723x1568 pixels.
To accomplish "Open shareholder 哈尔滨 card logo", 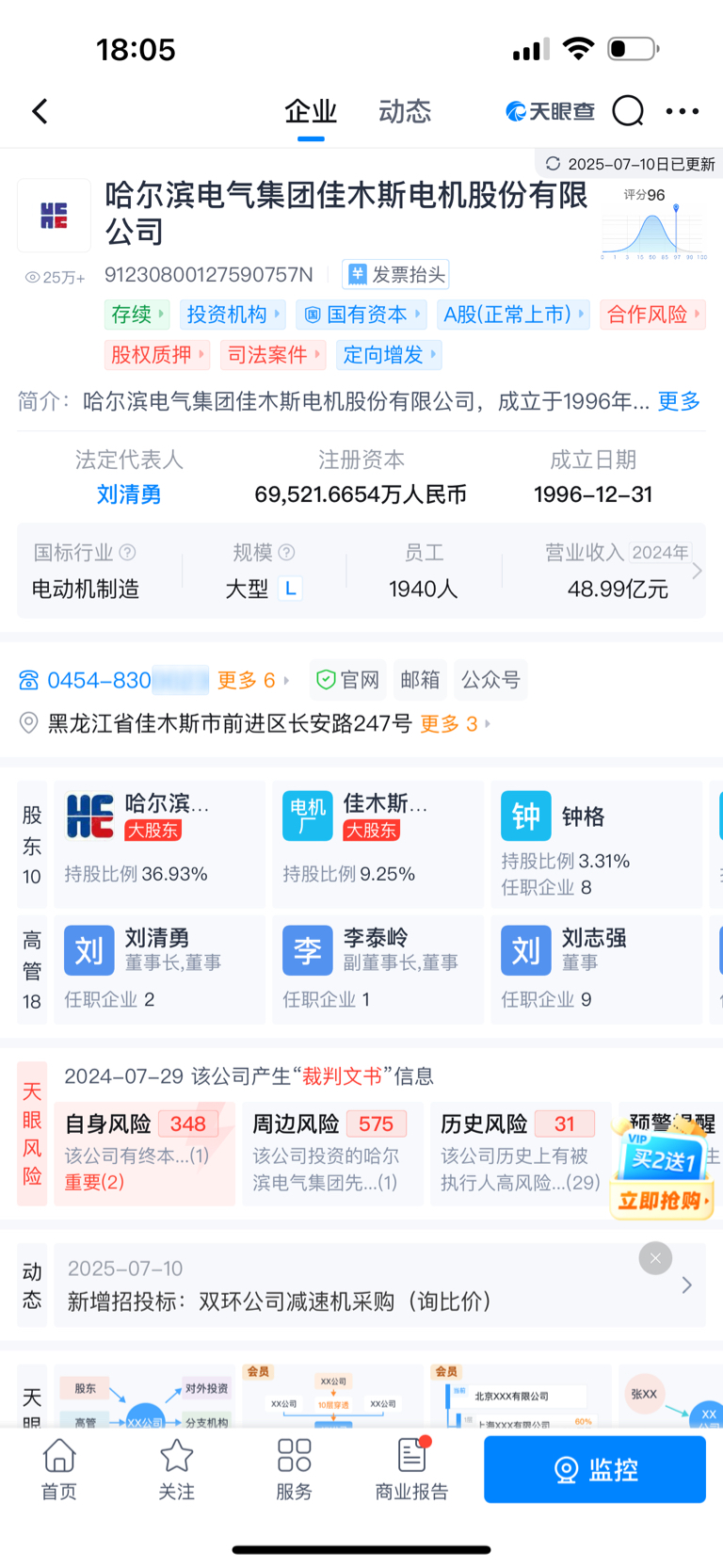I will [x=89, y=816].
